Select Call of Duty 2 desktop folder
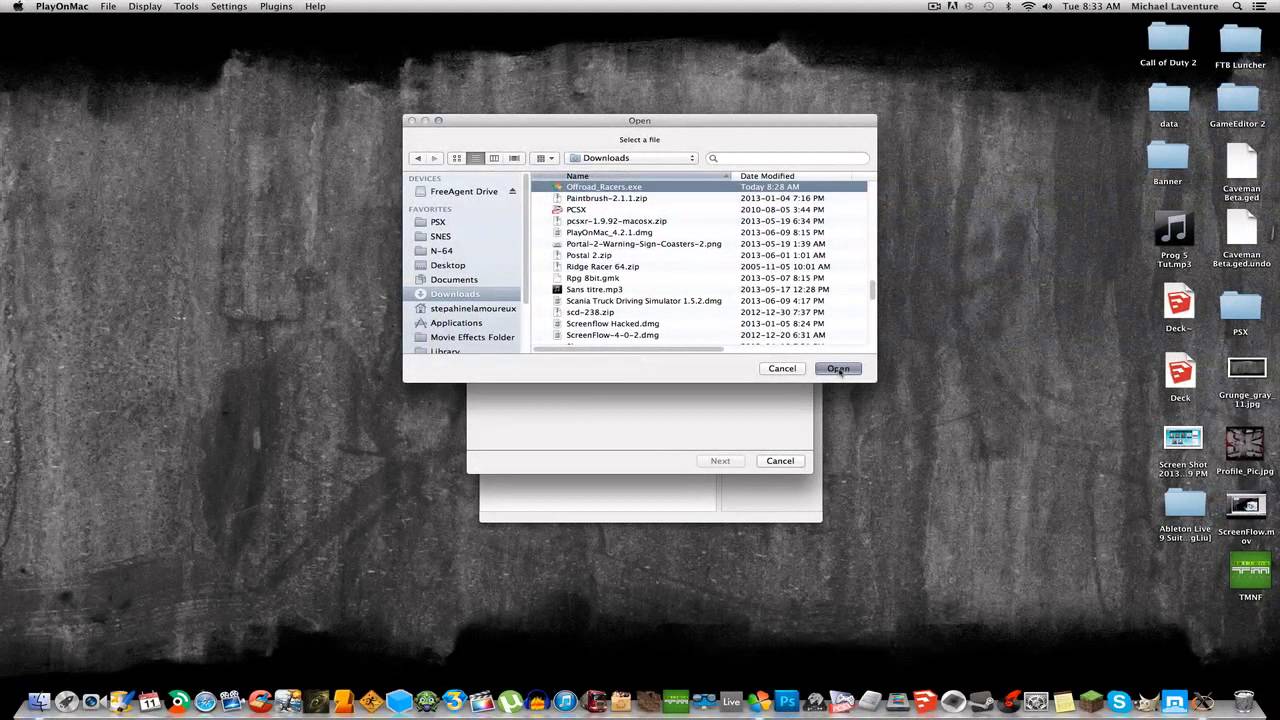Image resolution: width=1280 pixels, height=720 pixels. [1168, 44]
